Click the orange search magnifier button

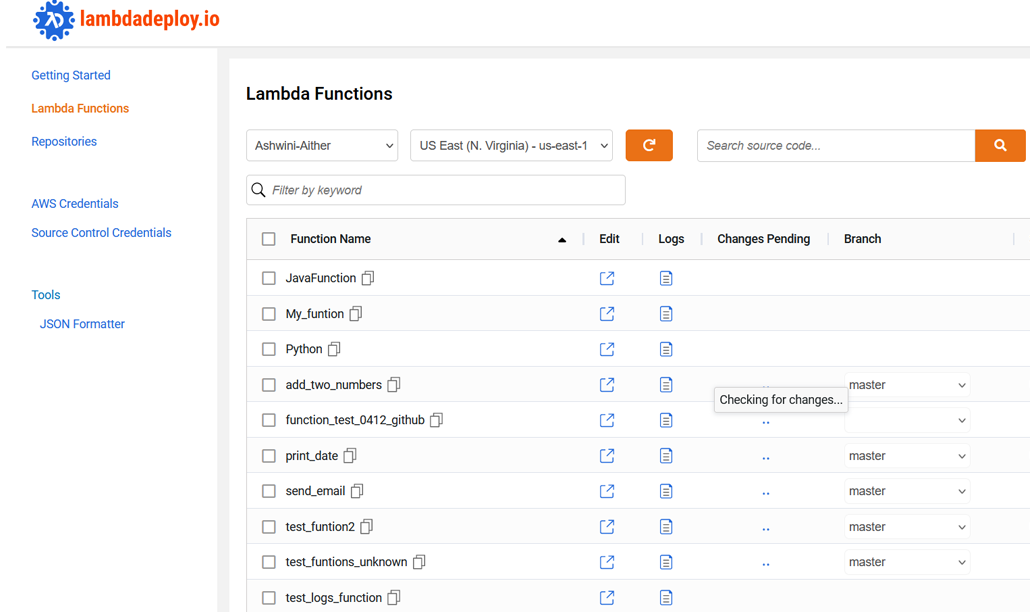pyautogui.click(x=1000, y=145)
